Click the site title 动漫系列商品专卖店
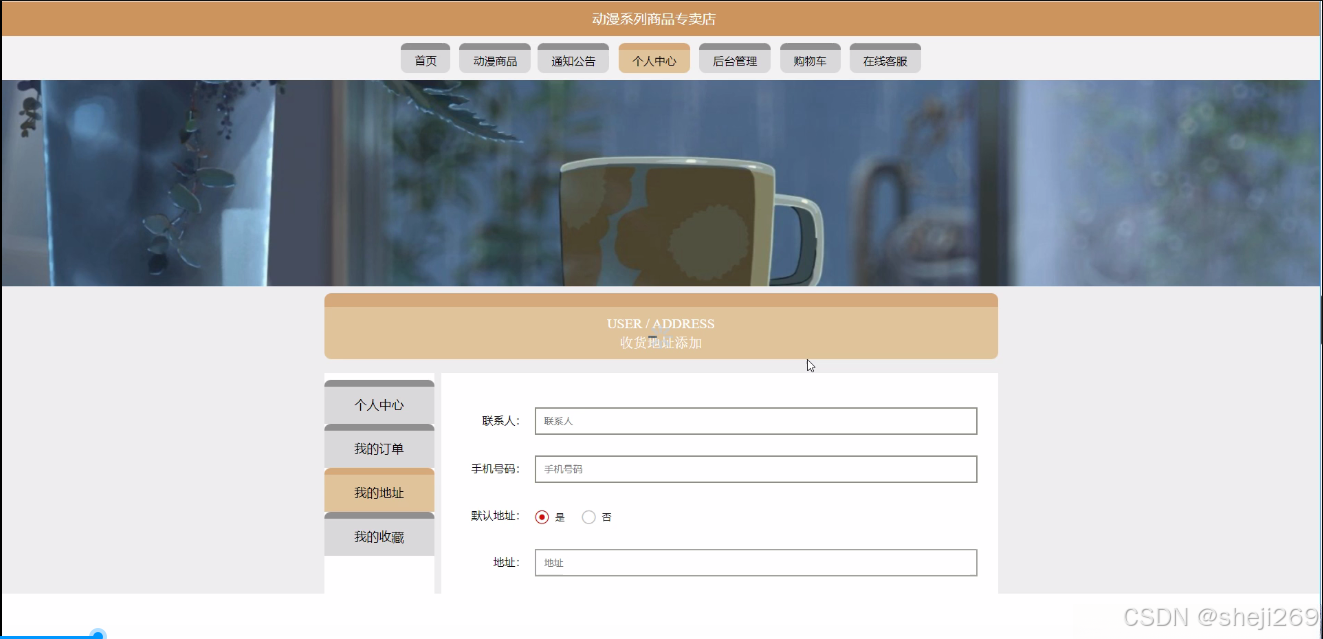Viewport: 1323px width, 639px height. pyautogui.click(x=661, y=18)
